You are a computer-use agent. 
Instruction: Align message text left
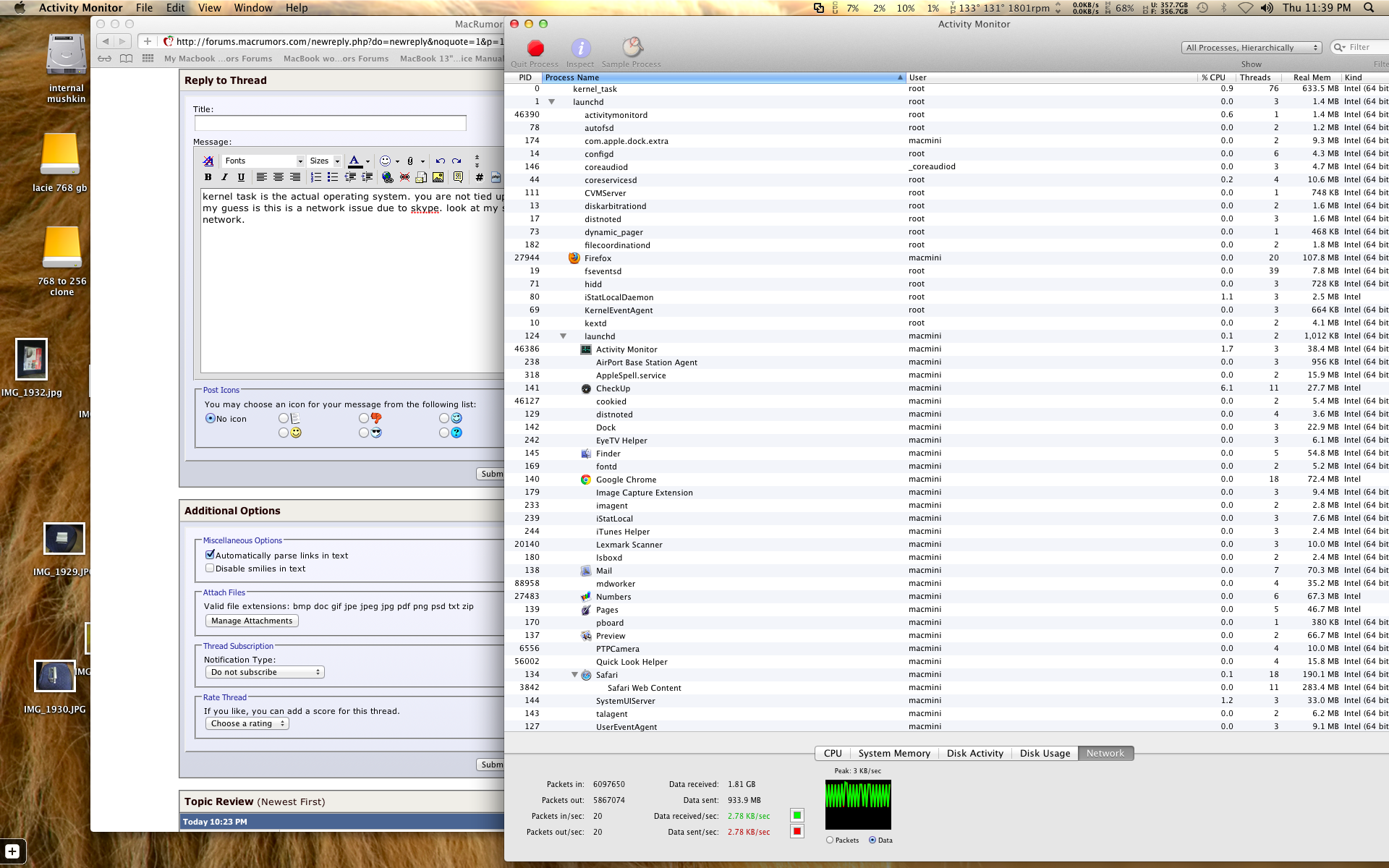(x=262, y=177)
